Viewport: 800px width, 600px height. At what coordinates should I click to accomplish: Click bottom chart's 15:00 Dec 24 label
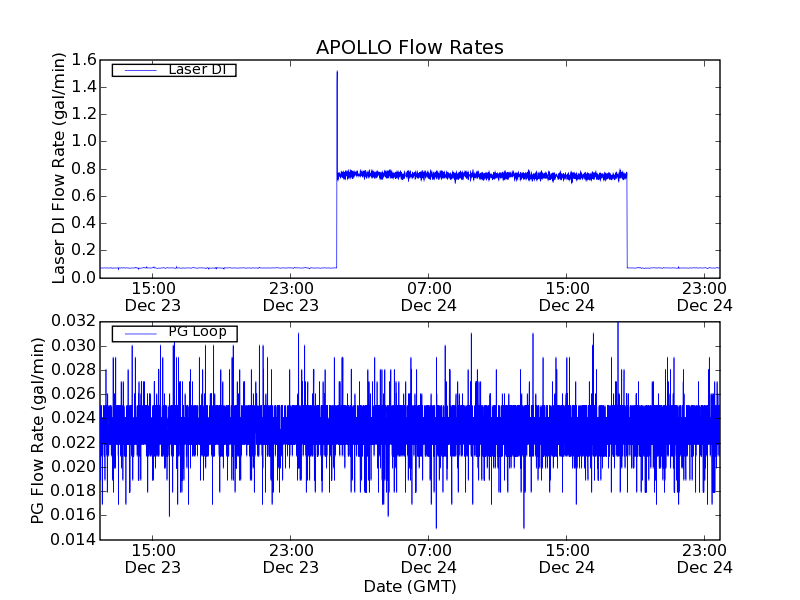pyautogui.click(x=567, y=559)
